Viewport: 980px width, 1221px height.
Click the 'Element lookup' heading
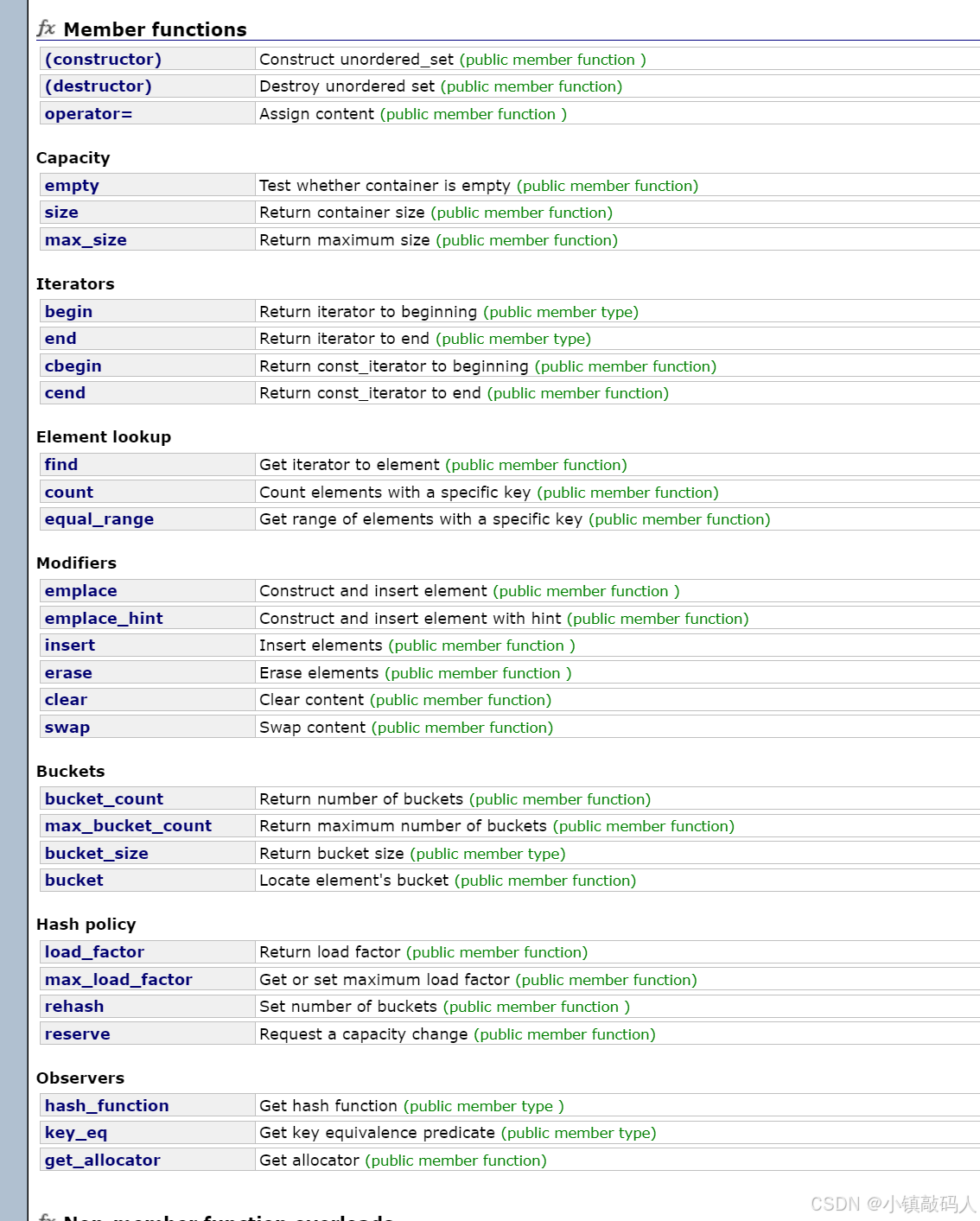tap(104, 437)
